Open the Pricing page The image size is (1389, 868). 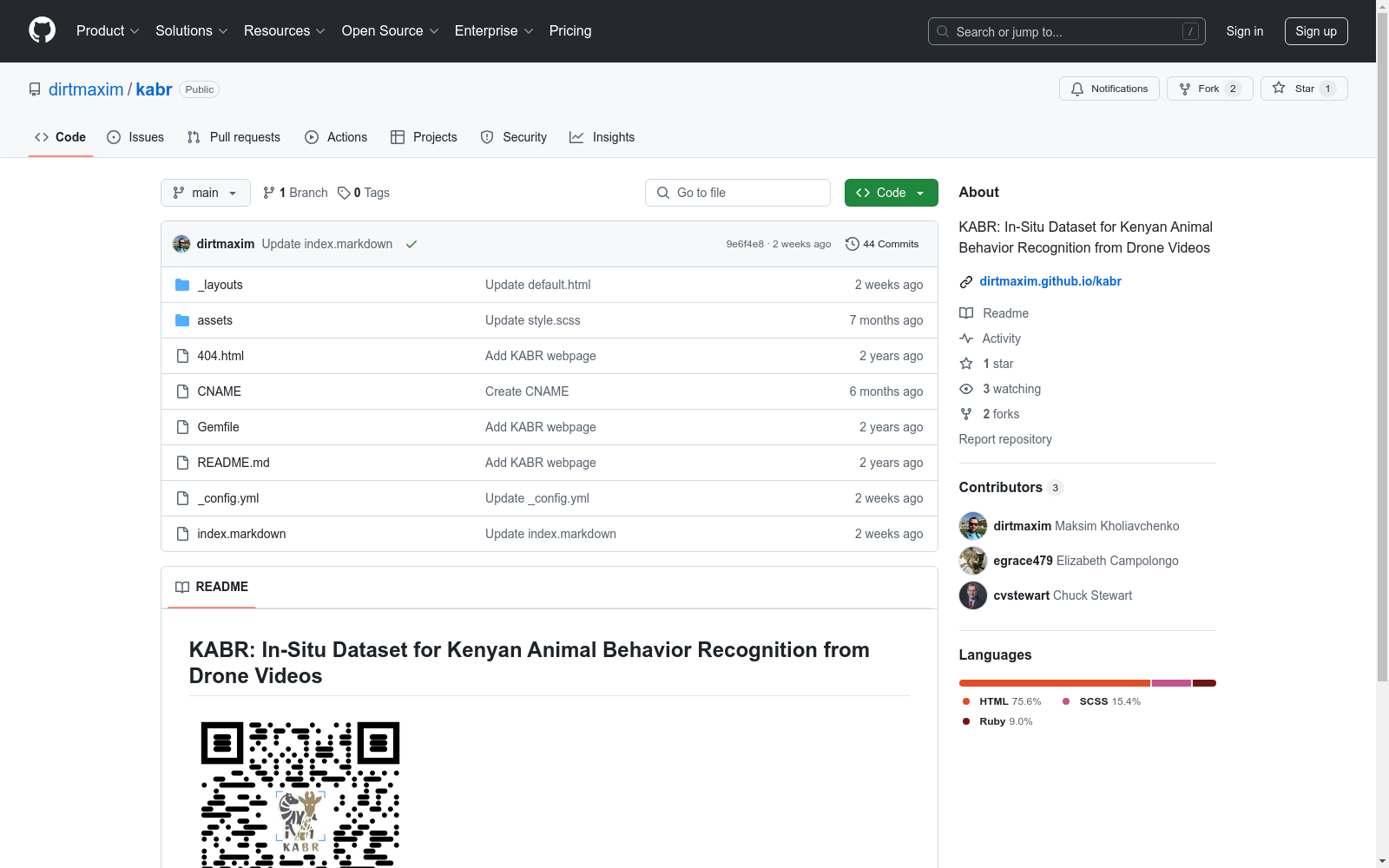(x=570, y=31)
